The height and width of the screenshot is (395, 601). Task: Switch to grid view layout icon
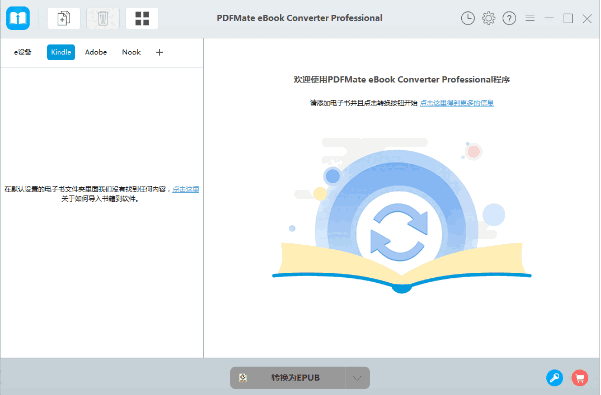pyautogui.click(x=142, y=18)
